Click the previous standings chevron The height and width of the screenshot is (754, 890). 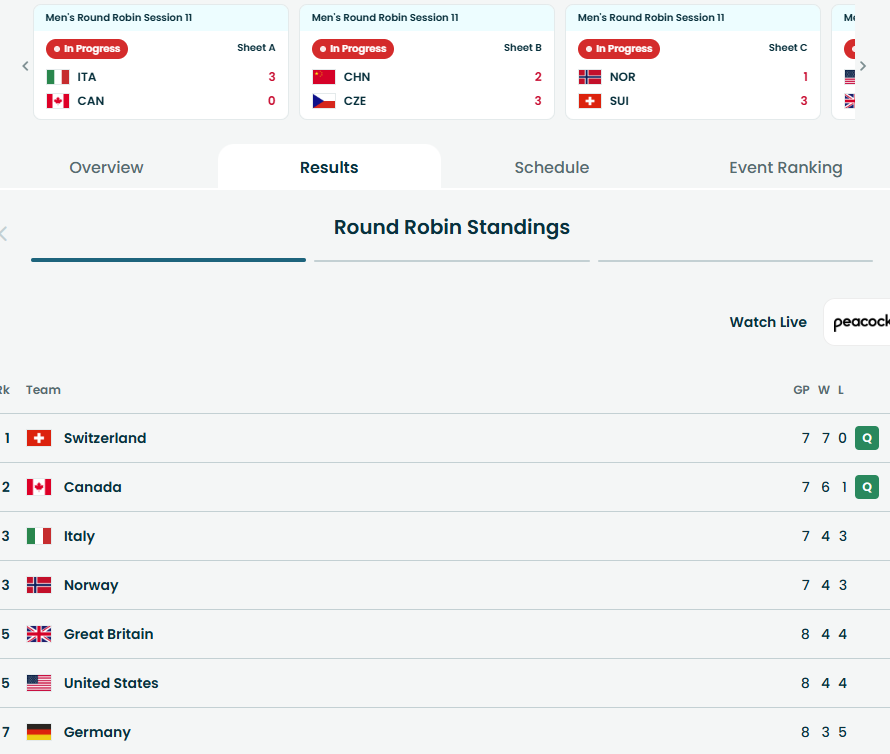point(3,233)
